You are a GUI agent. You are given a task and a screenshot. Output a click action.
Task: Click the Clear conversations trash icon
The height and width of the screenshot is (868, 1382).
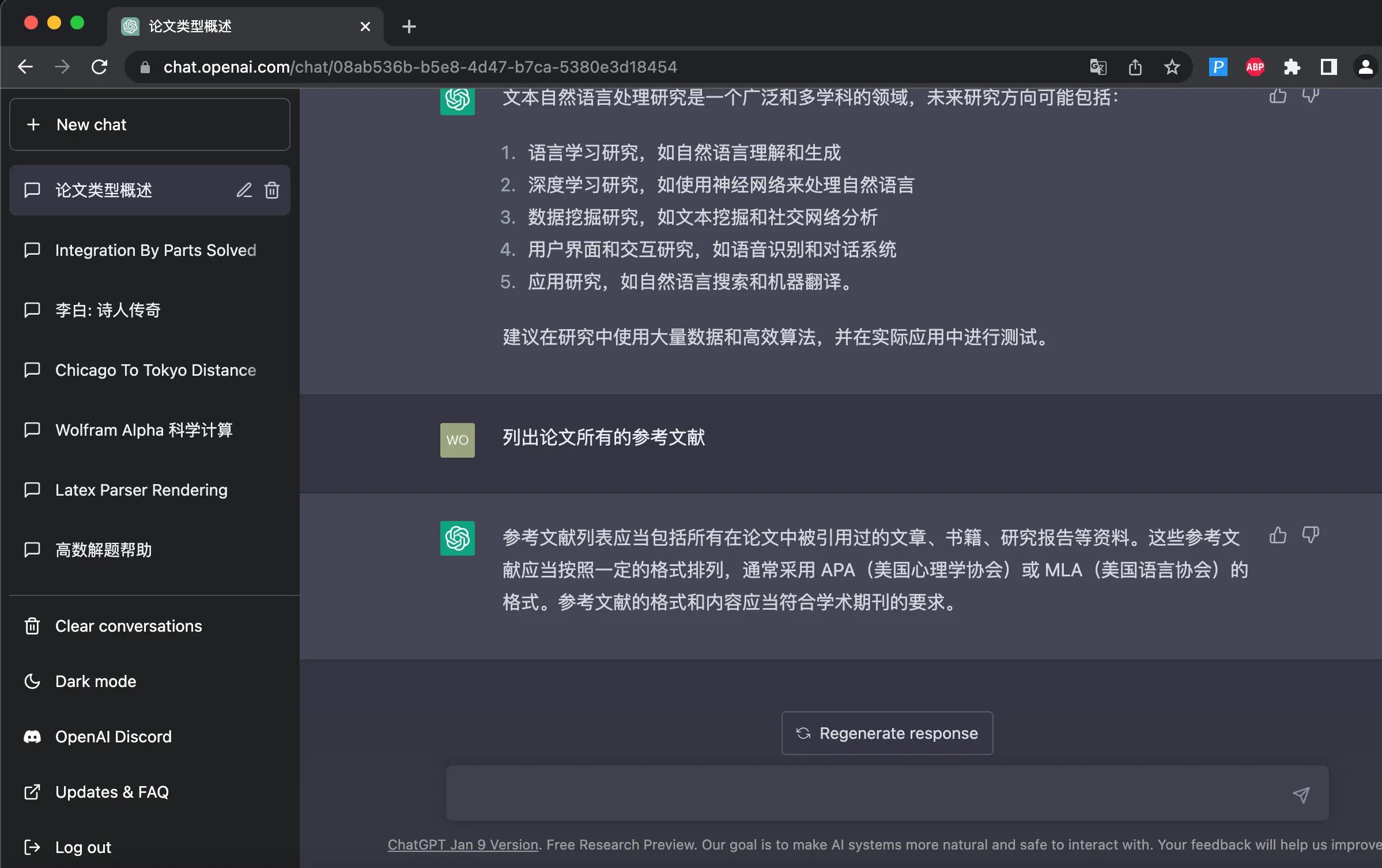32,626
